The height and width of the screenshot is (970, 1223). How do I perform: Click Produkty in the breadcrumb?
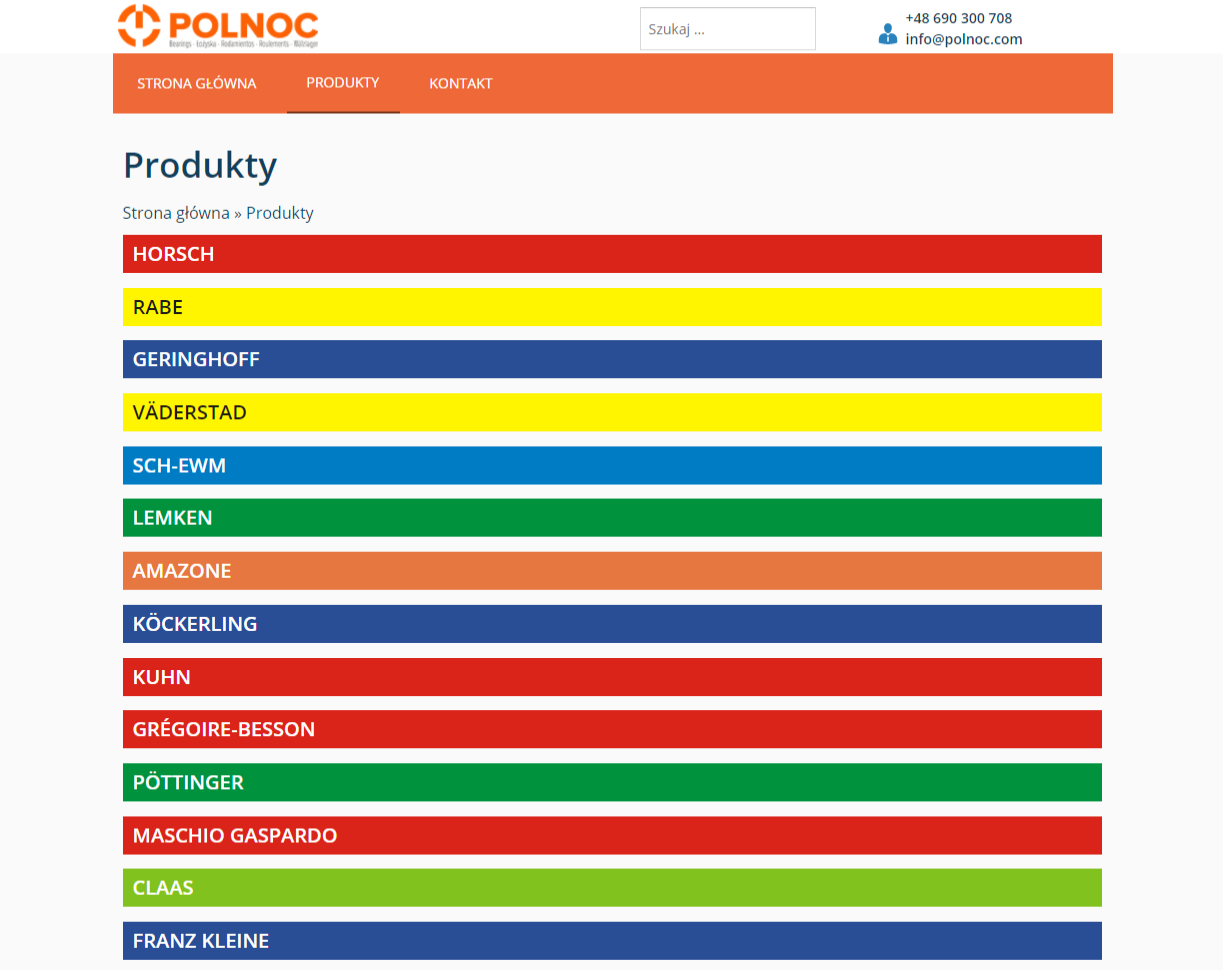click(x=280, y=213)
